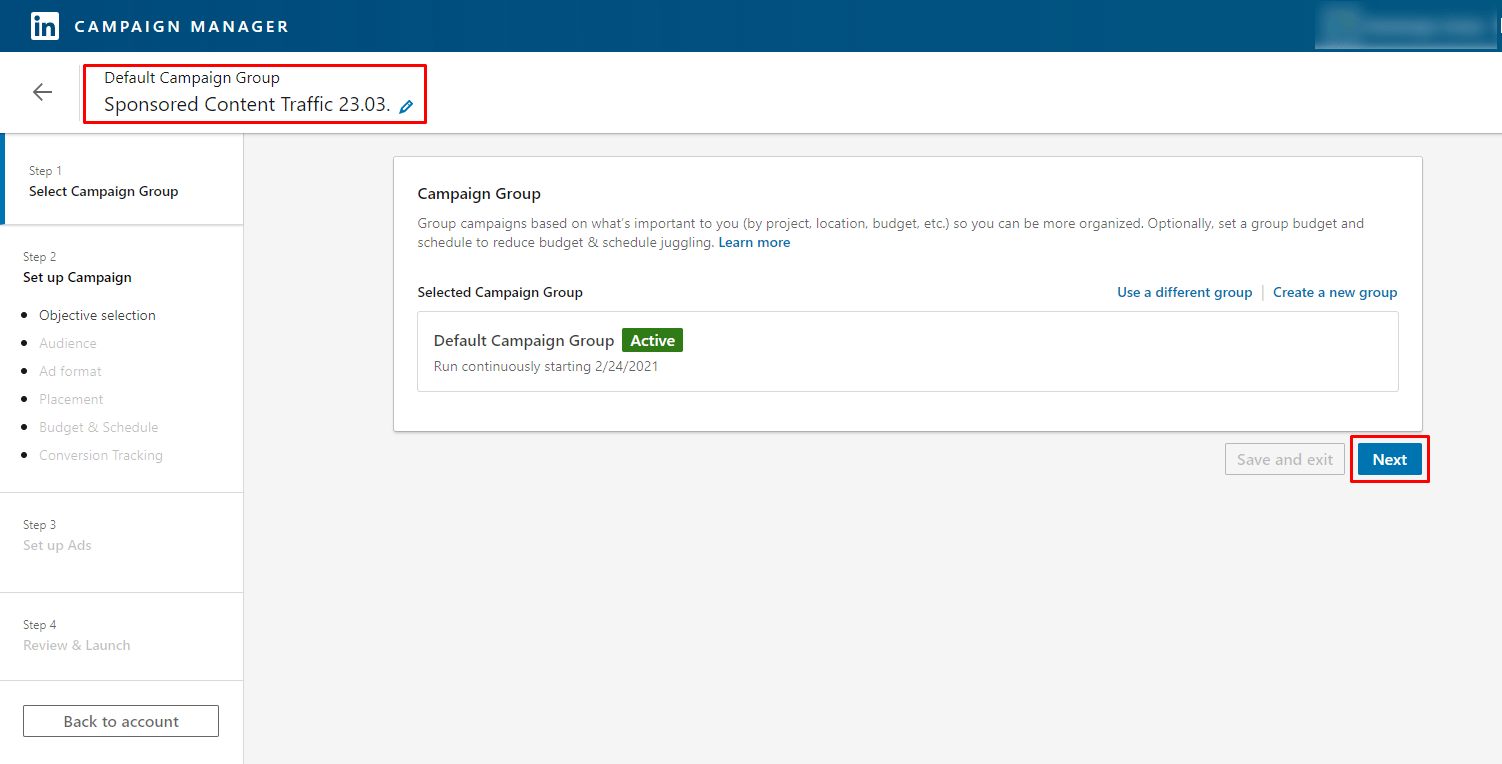Click the Next button
The width and height of the screenshot is (1502, 764).
[x=1390, y=460]
